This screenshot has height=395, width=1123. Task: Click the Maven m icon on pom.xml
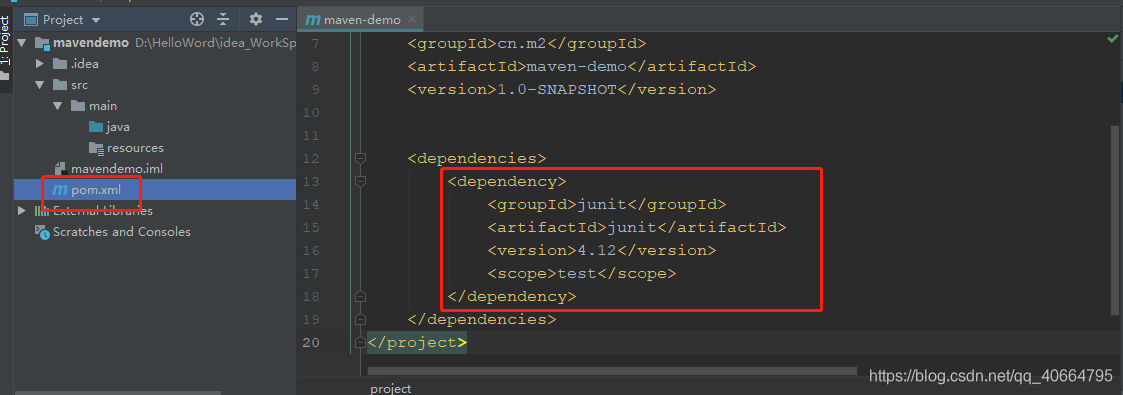[x=61, y=190]
